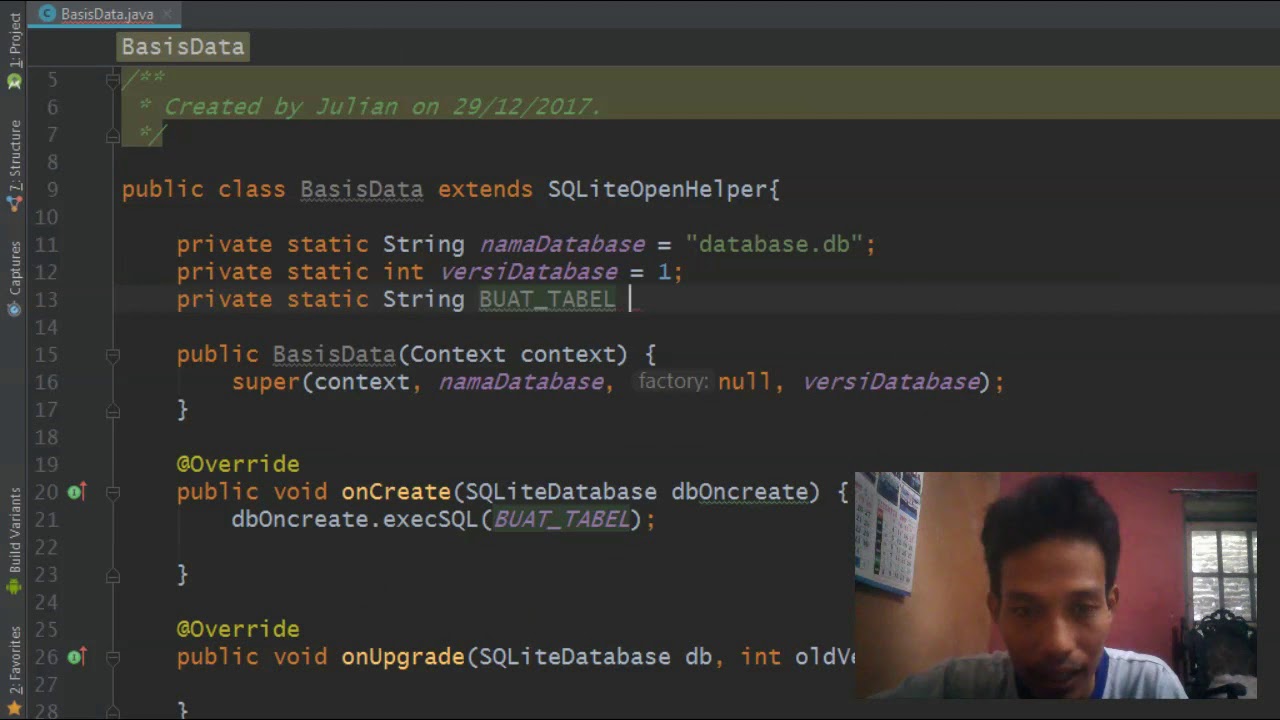Click versiDatabase in the line 12 declaration

point(528,272)
